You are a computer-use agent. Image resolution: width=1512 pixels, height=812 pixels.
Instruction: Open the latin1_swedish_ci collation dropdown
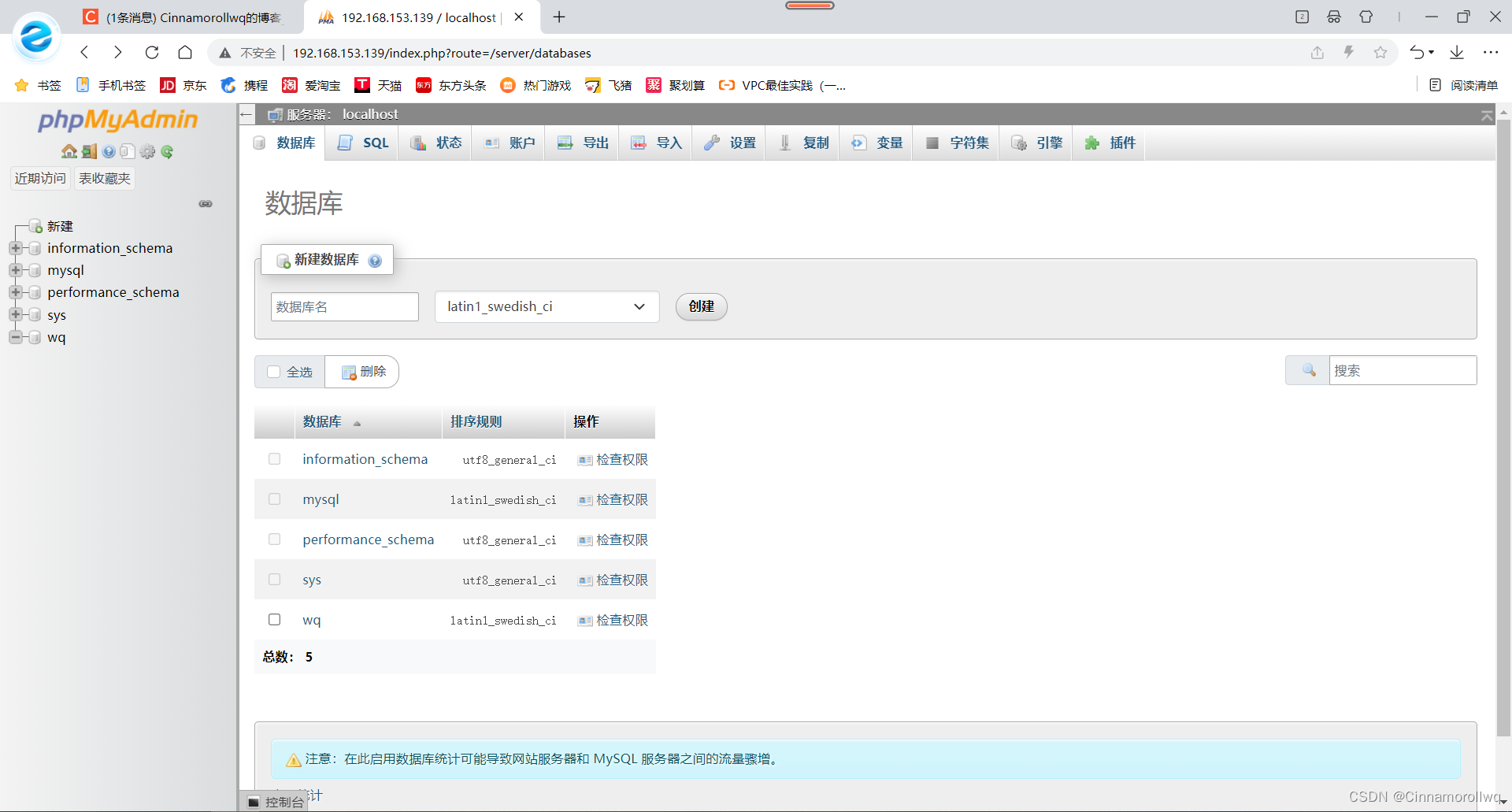click(547, 306)
